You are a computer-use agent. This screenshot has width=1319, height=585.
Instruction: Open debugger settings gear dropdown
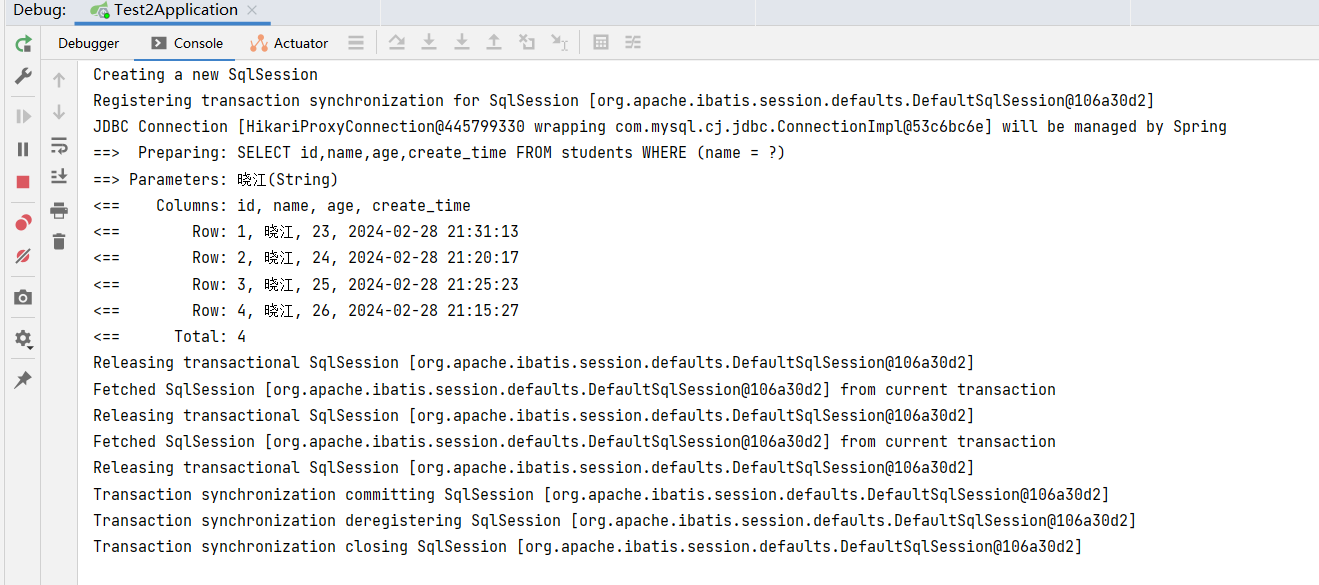tap(23, 339)
